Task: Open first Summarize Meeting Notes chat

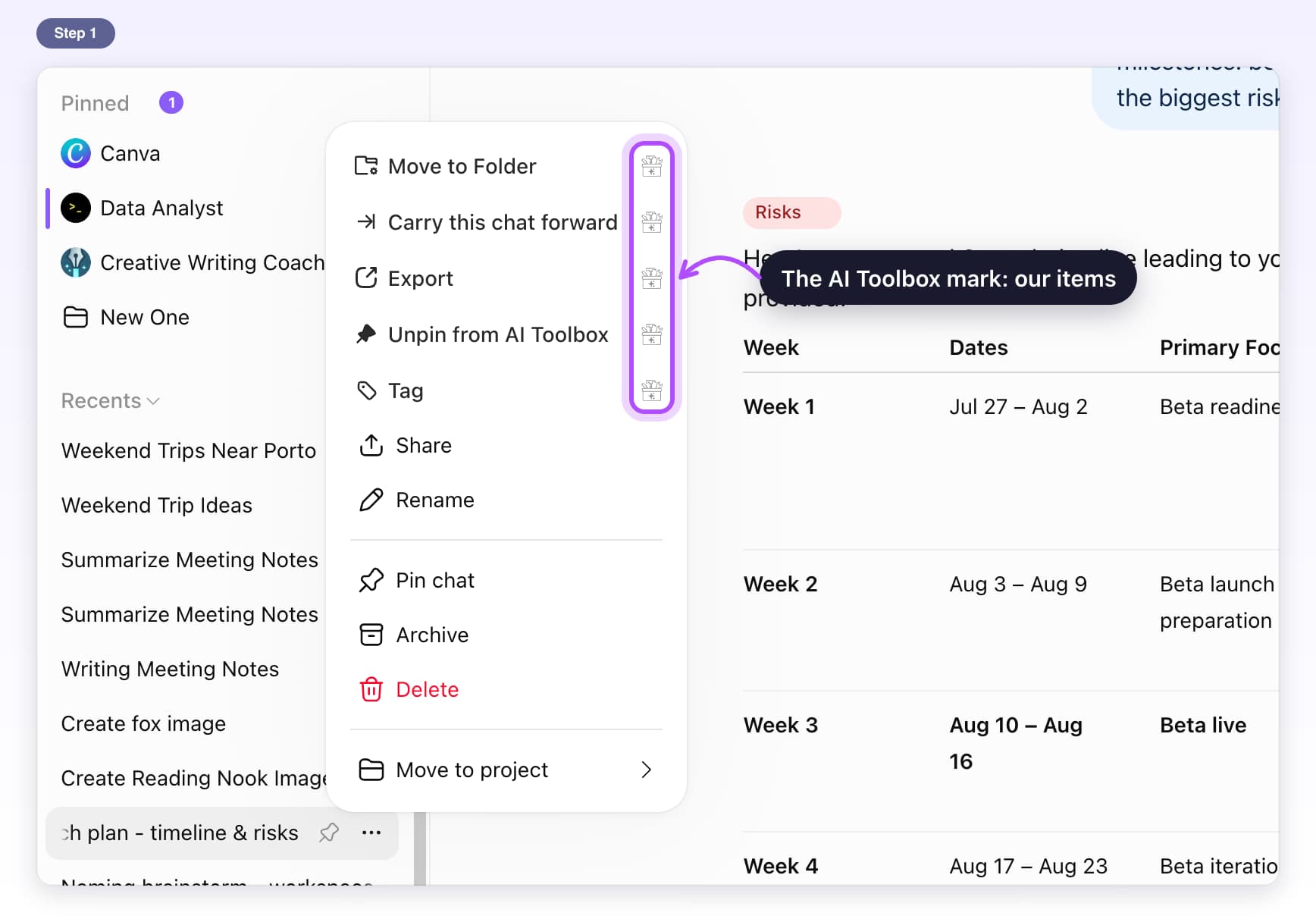Action: pyautogui.click(x=190, y=560)
